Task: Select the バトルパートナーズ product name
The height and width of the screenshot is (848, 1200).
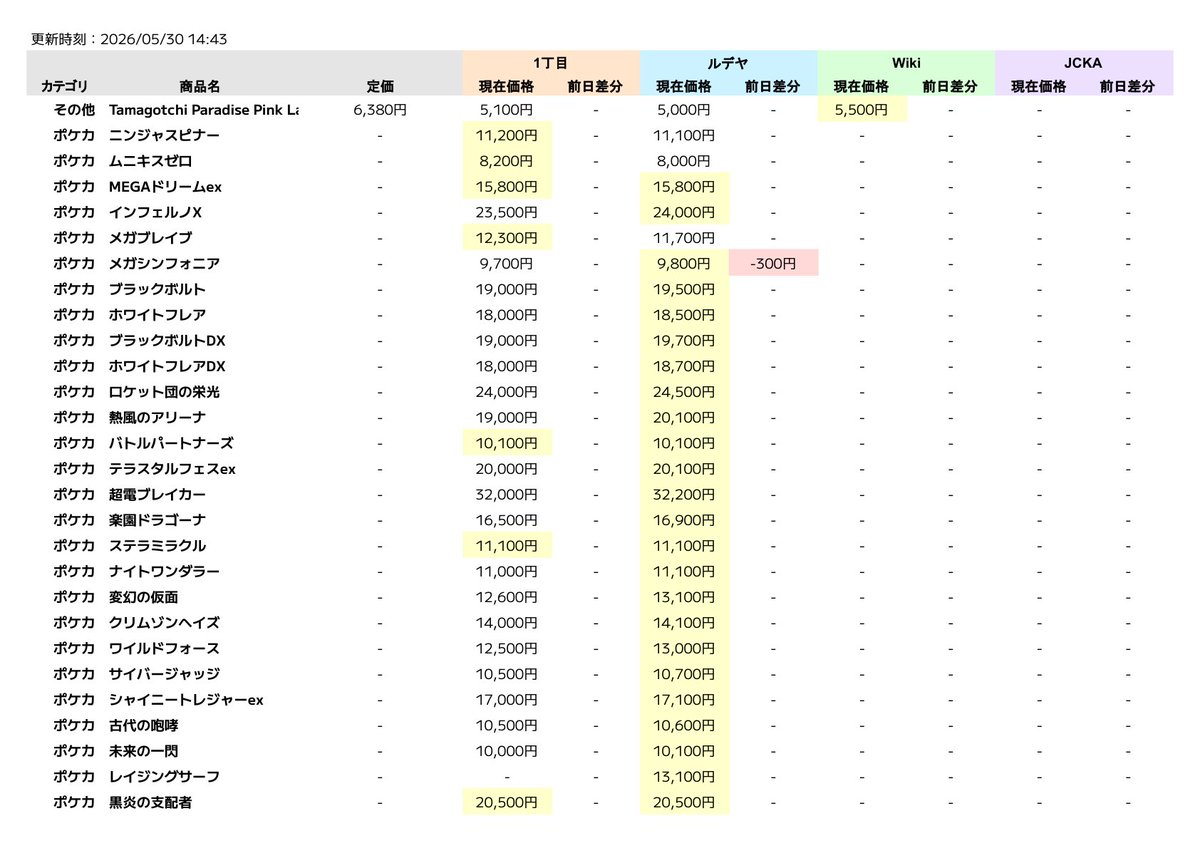Action: (x=172, y=443)
